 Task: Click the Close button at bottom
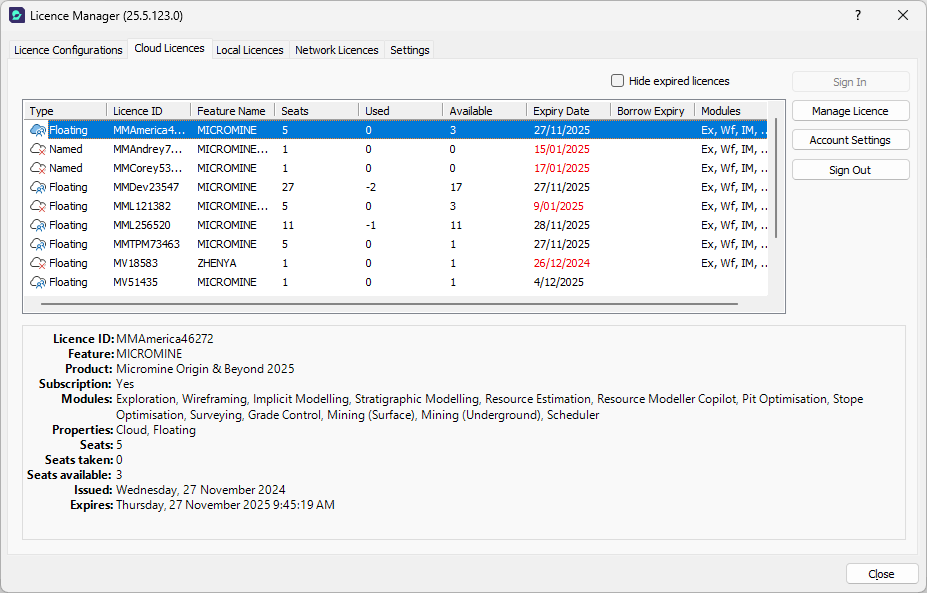point(881,573)
